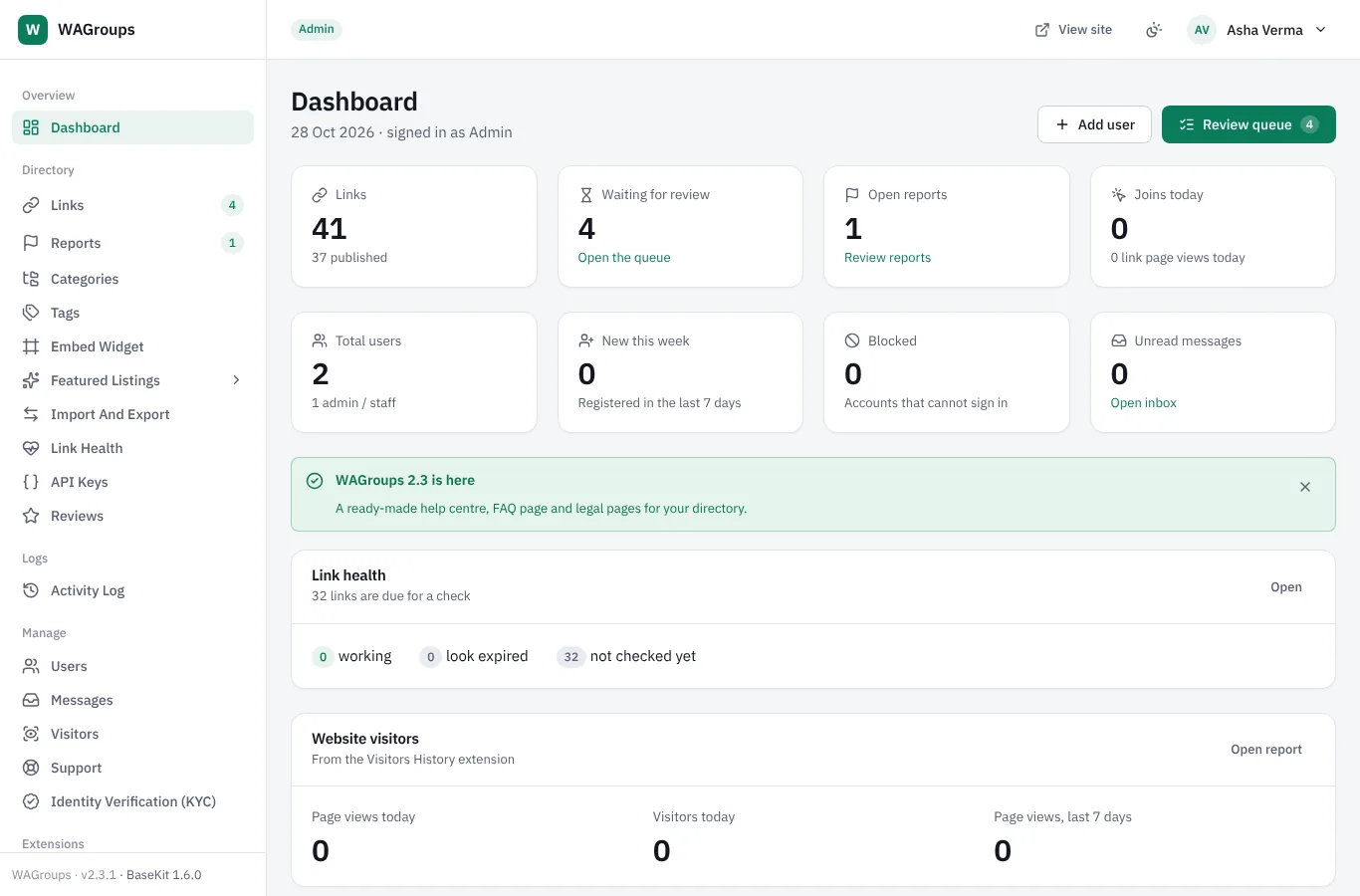
Task: Open the Review queue button
Action: [x=1248, y=124]
